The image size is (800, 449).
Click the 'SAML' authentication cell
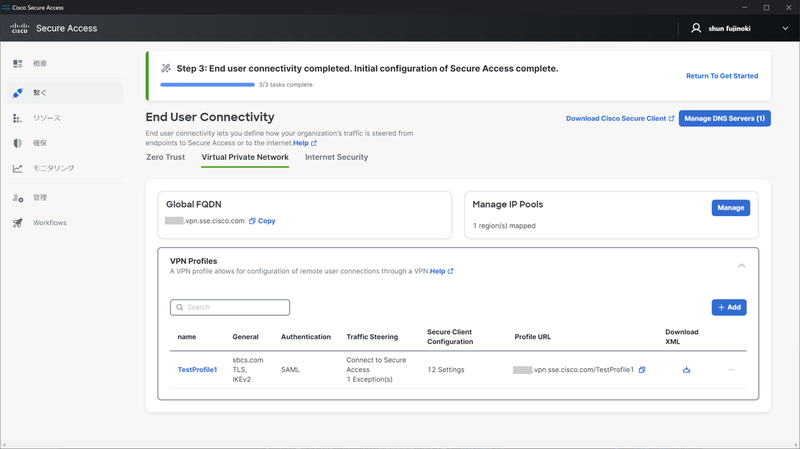[290, 369]
